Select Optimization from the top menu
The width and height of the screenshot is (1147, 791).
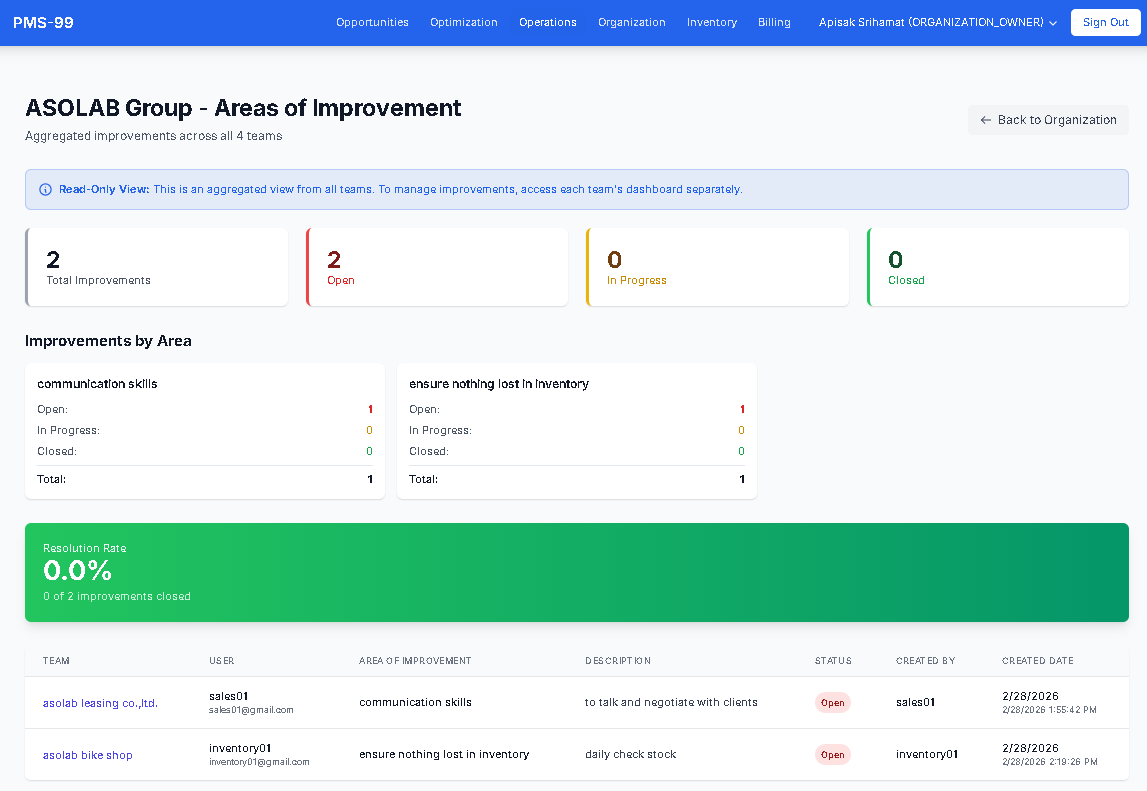(x=463, y=21)
